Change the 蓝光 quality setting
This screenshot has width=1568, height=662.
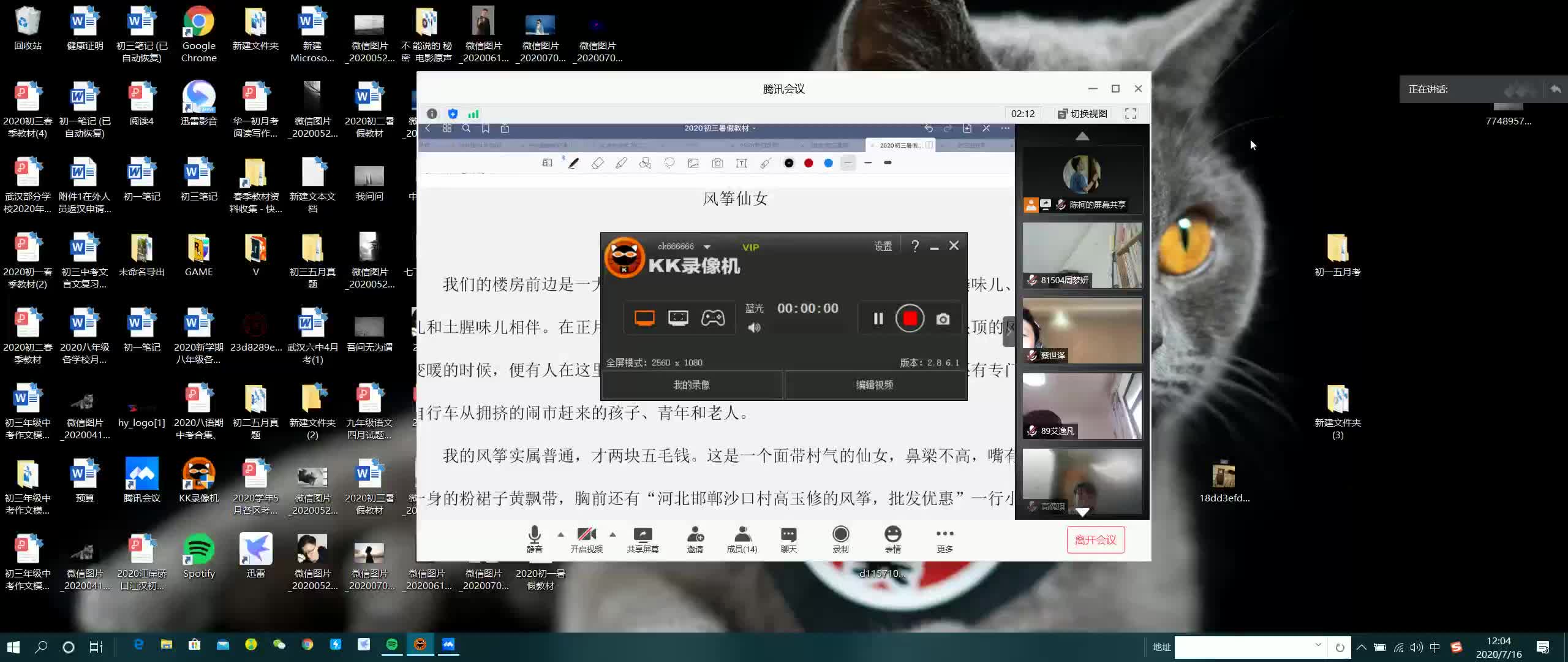pos(754,308)
